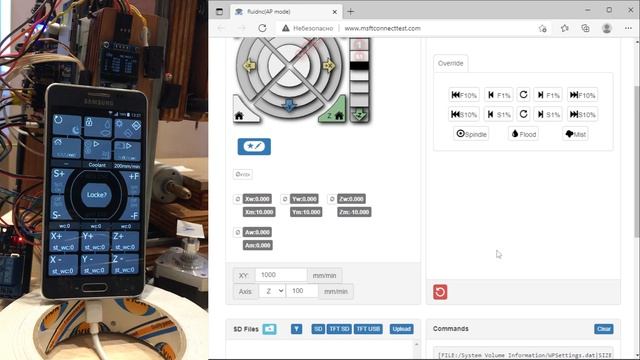
Task: Increase spindle override by 1%
Action: click(x=548, y=115)
